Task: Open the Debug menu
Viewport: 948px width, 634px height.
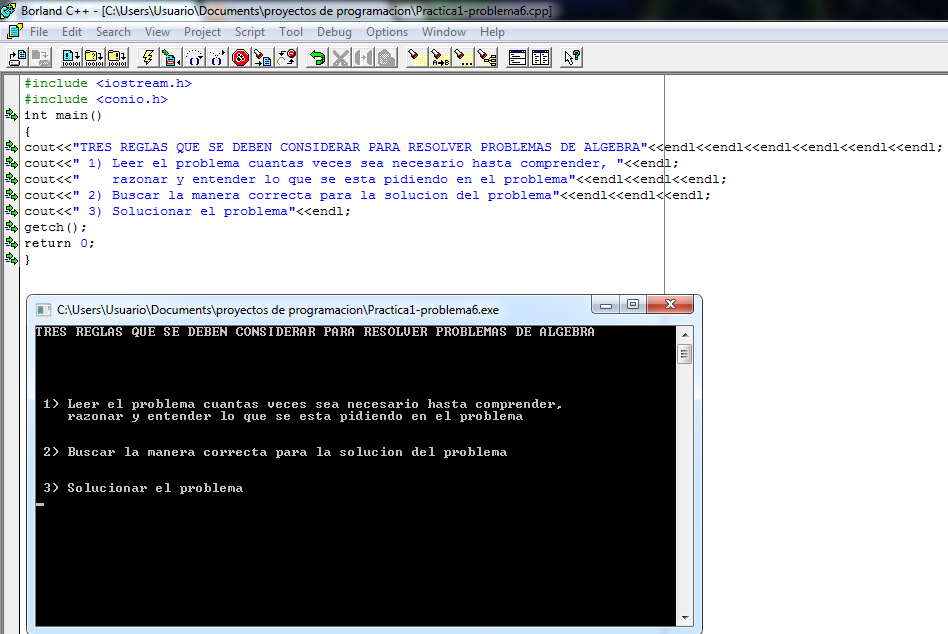Action: click(334, 31)
